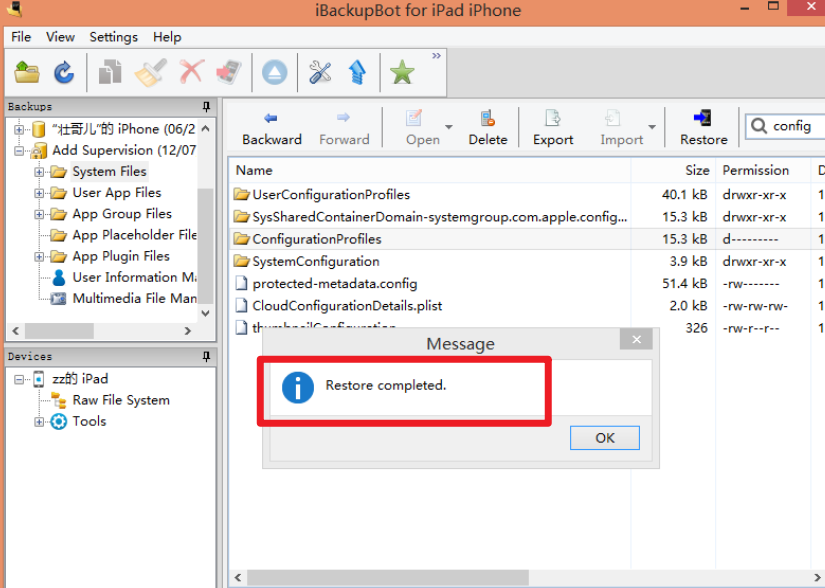This screenshot has height=588, width=825.
Task: Select User App Files folder
Action: [116, 192]
